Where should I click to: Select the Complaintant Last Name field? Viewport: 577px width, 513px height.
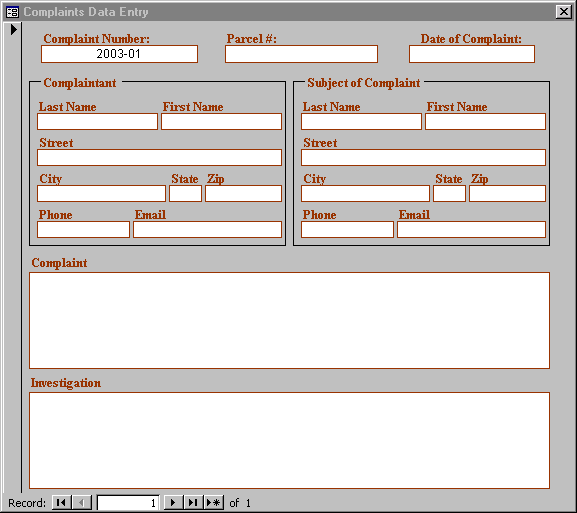click(x=98, y=121)
